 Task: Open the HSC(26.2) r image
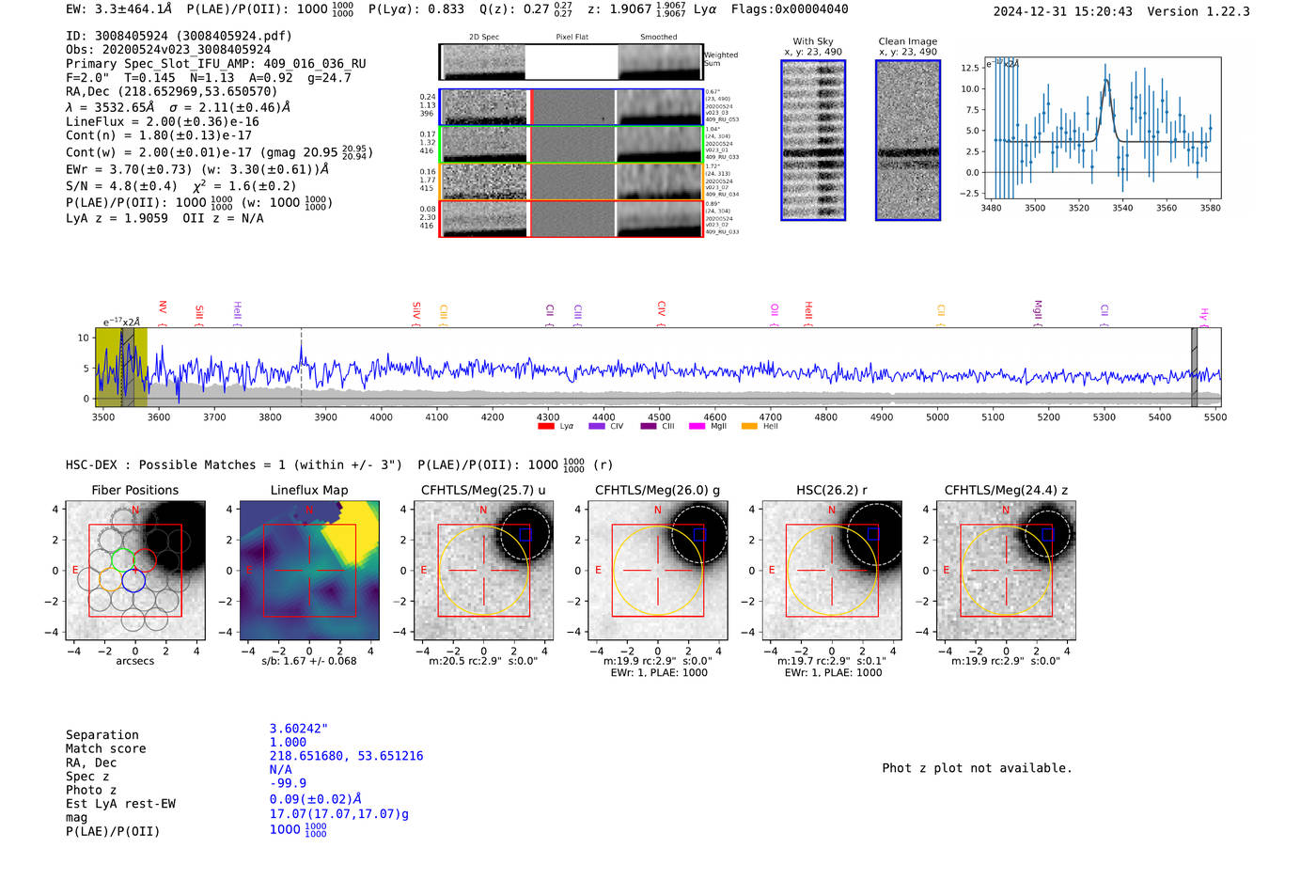point(832,571)
